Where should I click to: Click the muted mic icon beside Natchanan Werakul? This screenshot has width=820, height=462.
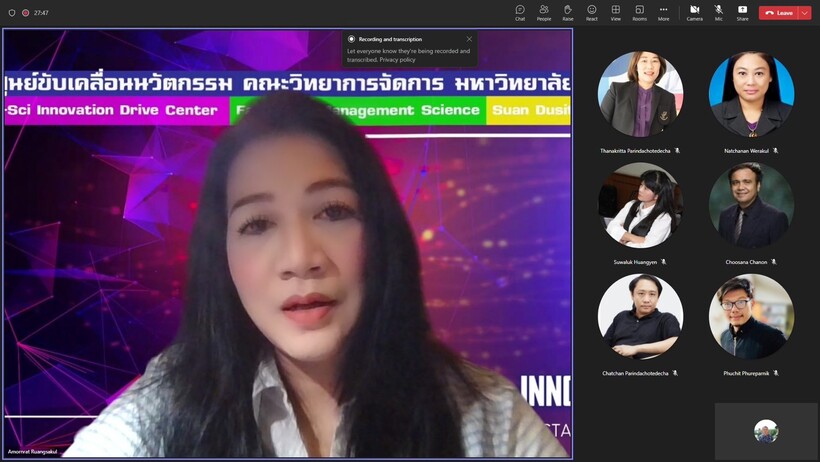(776, 151)
